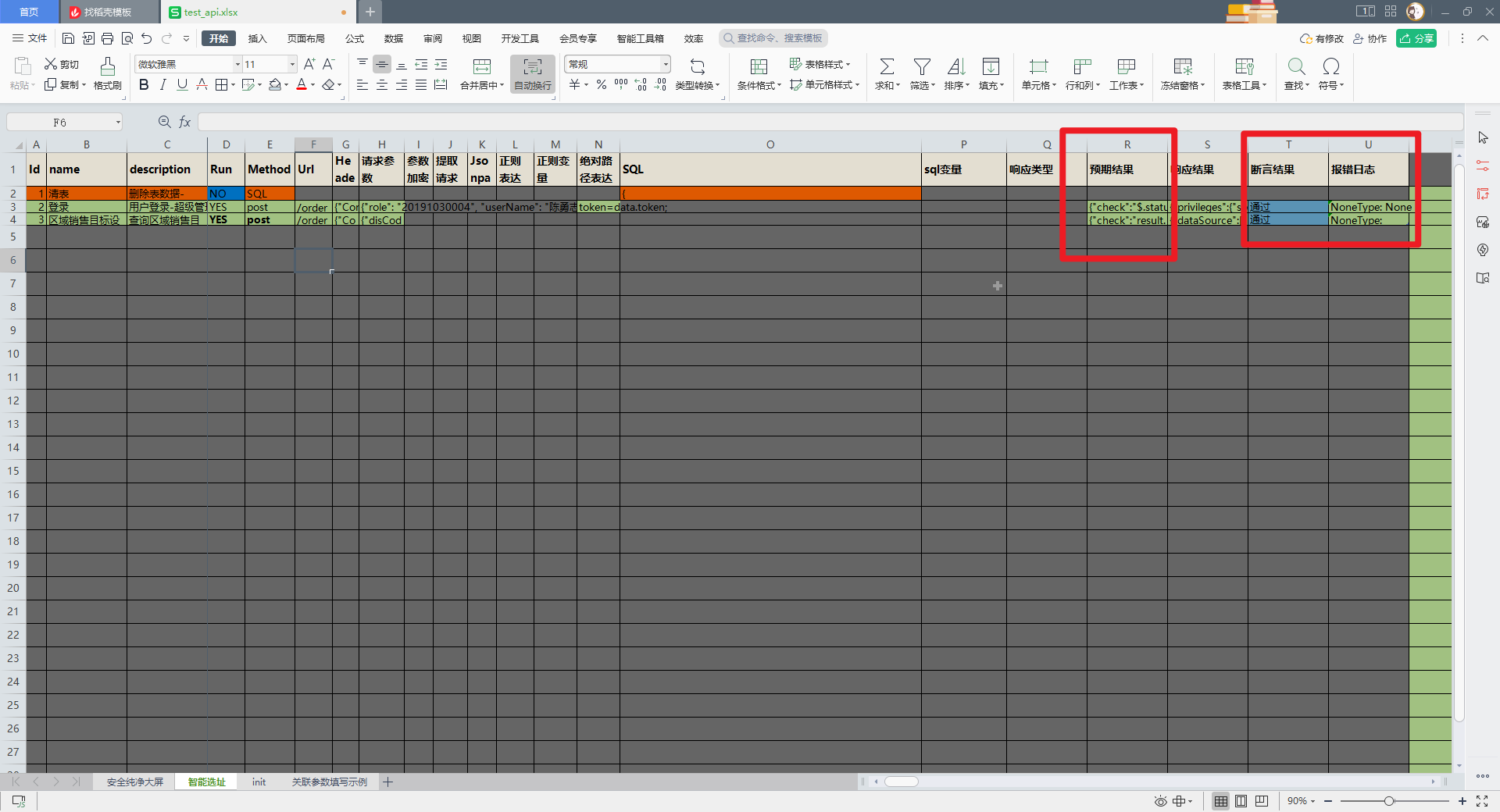
Task: Click the Collaborate (协作) button
Action: coord(1370,38)
